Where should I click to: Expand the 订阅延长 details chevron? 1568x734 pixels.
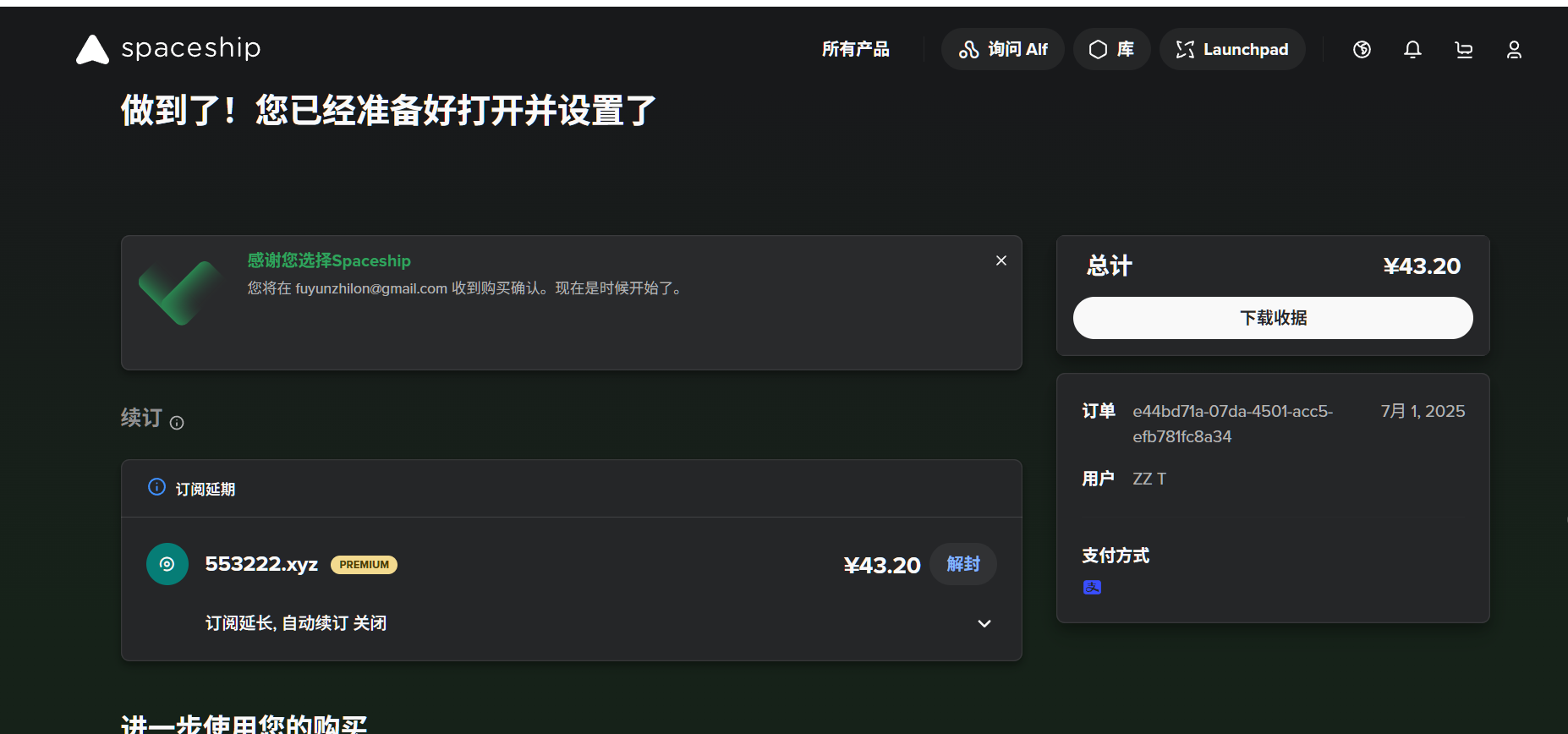click(984, 623)
